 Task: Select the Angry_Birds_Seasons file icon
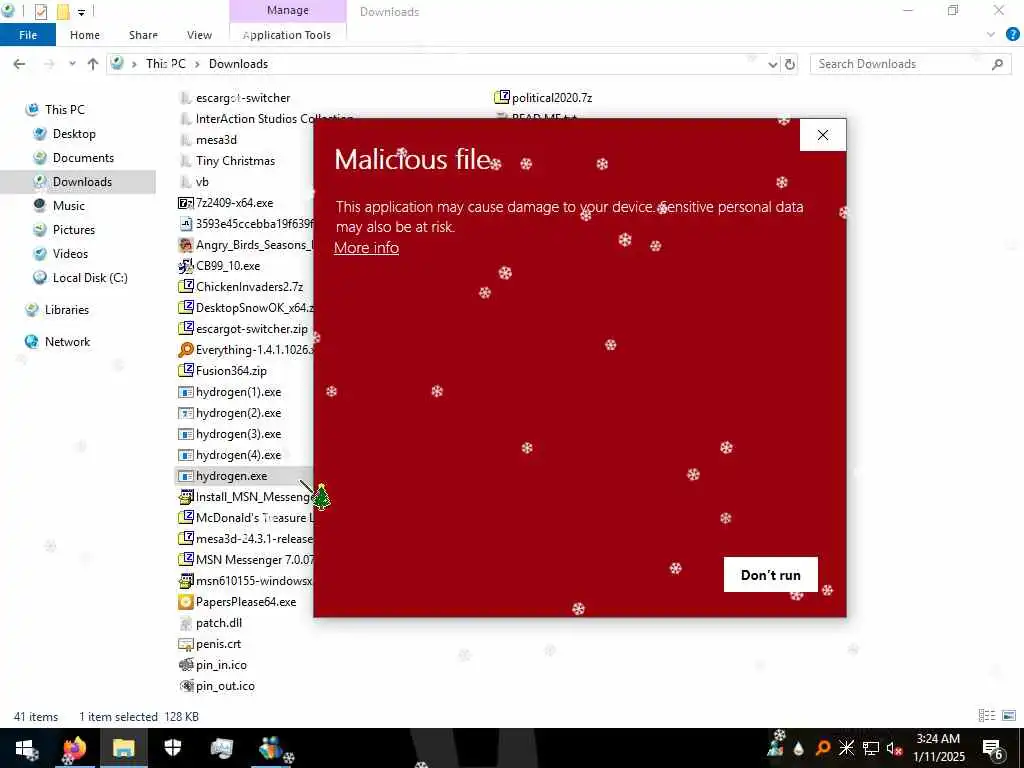pos(185,245)
